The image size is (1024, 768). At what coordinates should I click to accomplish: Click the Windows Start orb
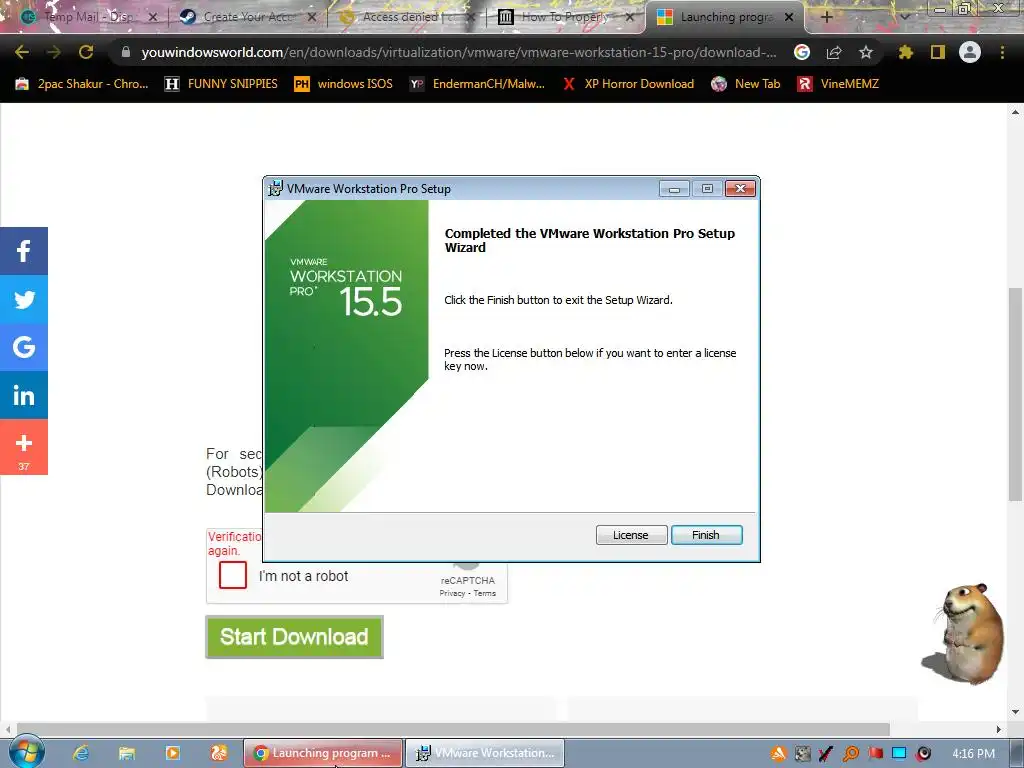point(26,752)
